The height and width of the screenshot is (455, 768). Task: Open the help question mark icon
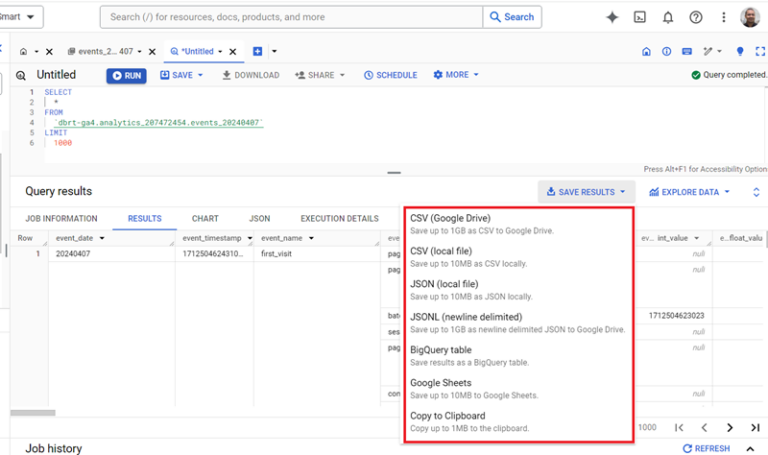pyautogui.click(x=696, y=17)
